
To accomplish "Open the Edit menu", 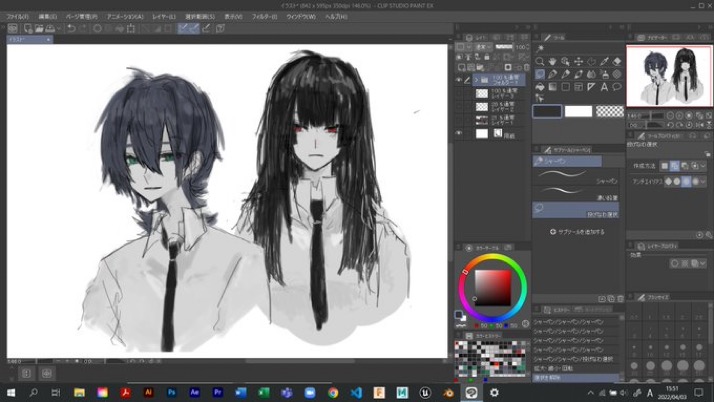I will (47, 16).
